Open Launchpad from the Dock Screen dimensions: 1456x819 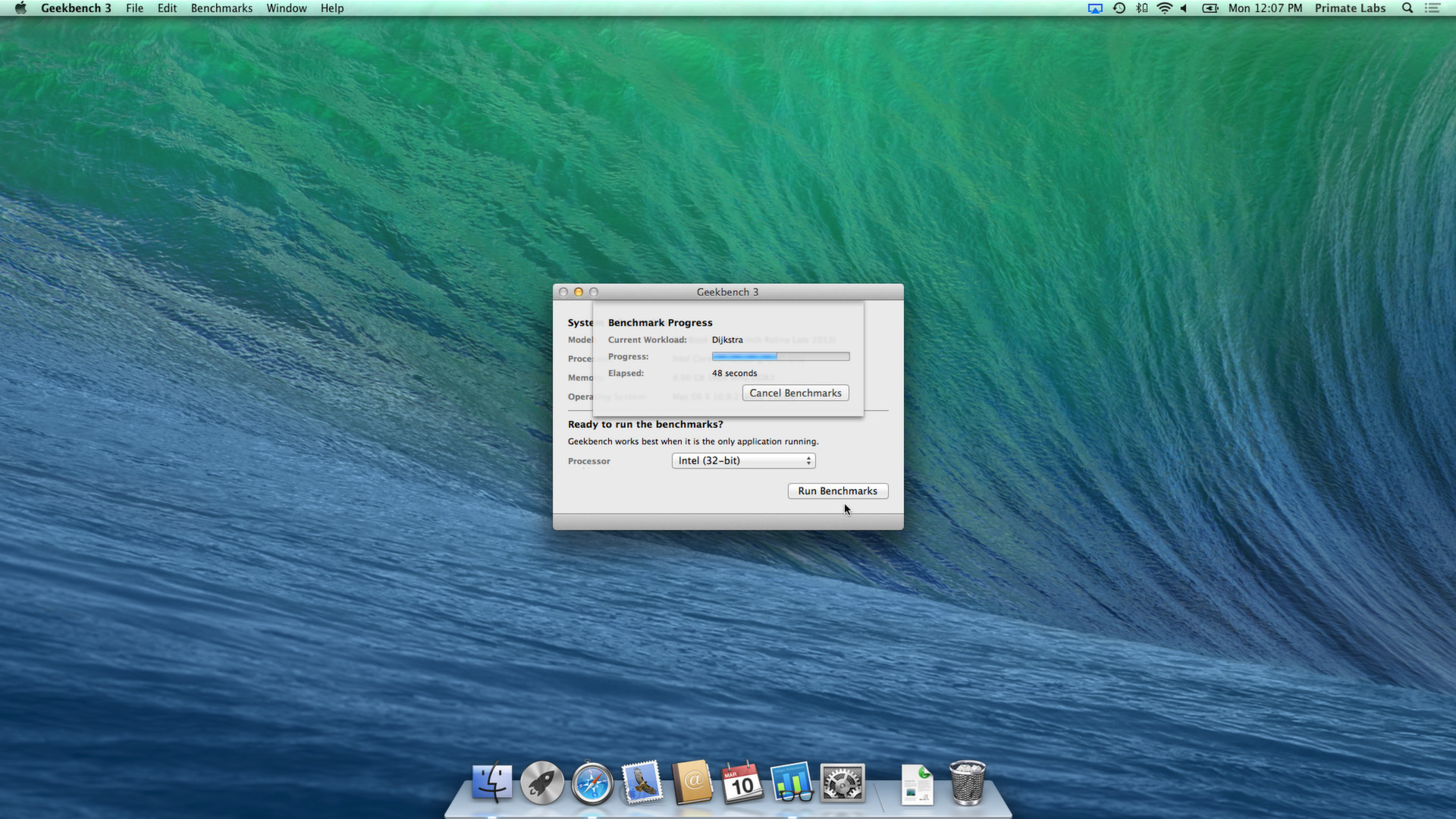[x=541, y=783]
